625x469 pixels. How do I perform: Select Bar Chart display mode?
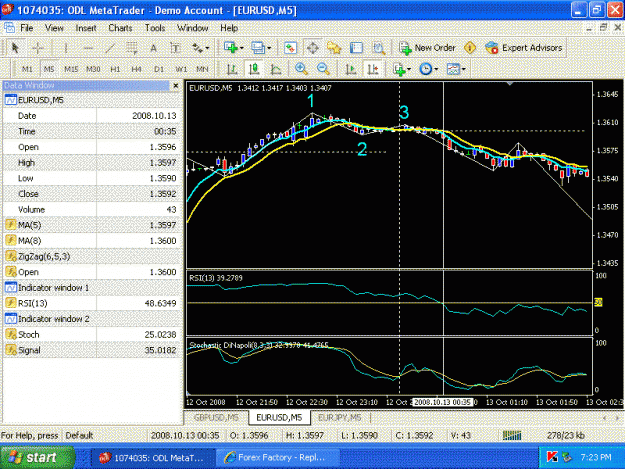click(232, 69)
